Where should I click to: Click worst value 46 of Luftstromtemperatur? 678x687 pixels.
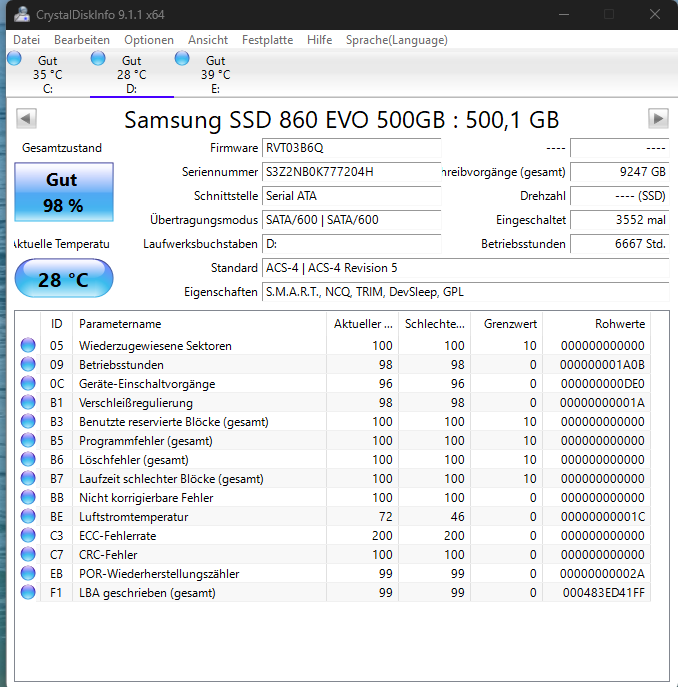(x=457, y=517)
